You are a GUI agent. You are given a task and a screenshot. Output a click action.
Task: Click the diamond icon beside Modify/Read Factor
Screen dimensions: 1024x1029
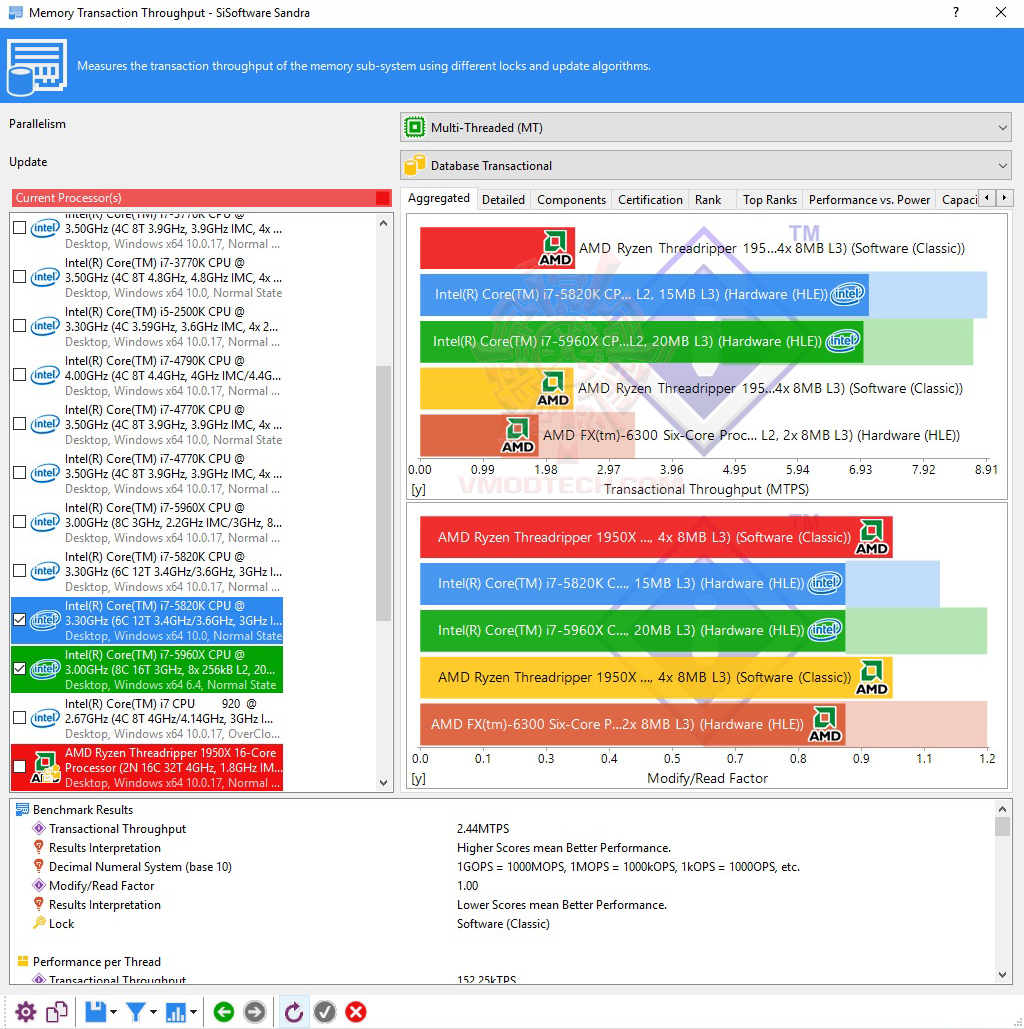(x=39, y=885)
